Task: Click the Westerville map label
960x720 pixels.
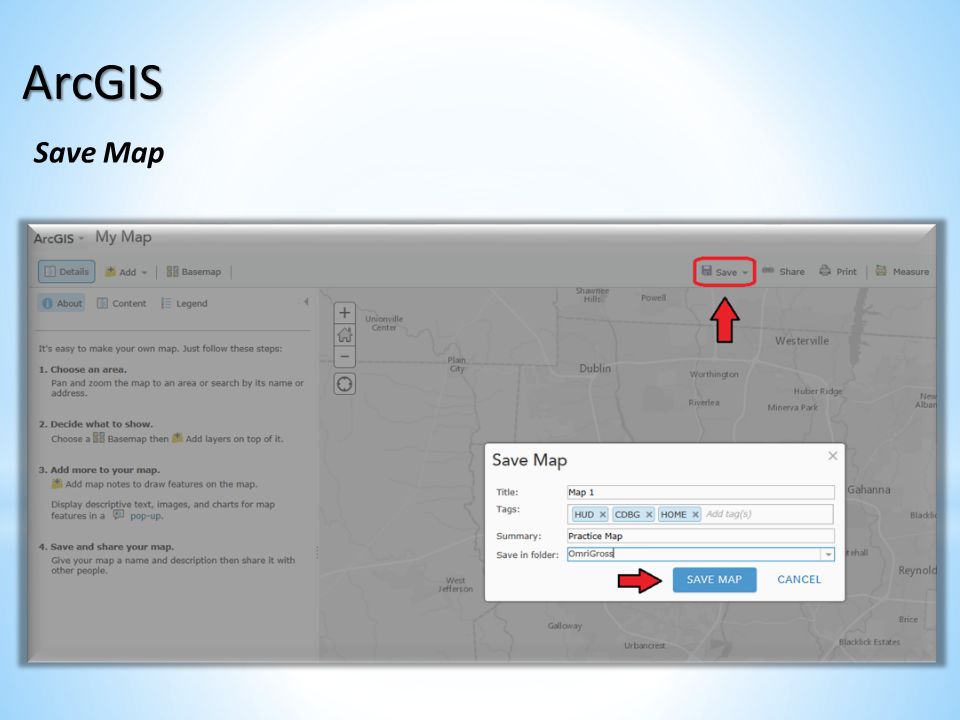Action: coord(802,340)
